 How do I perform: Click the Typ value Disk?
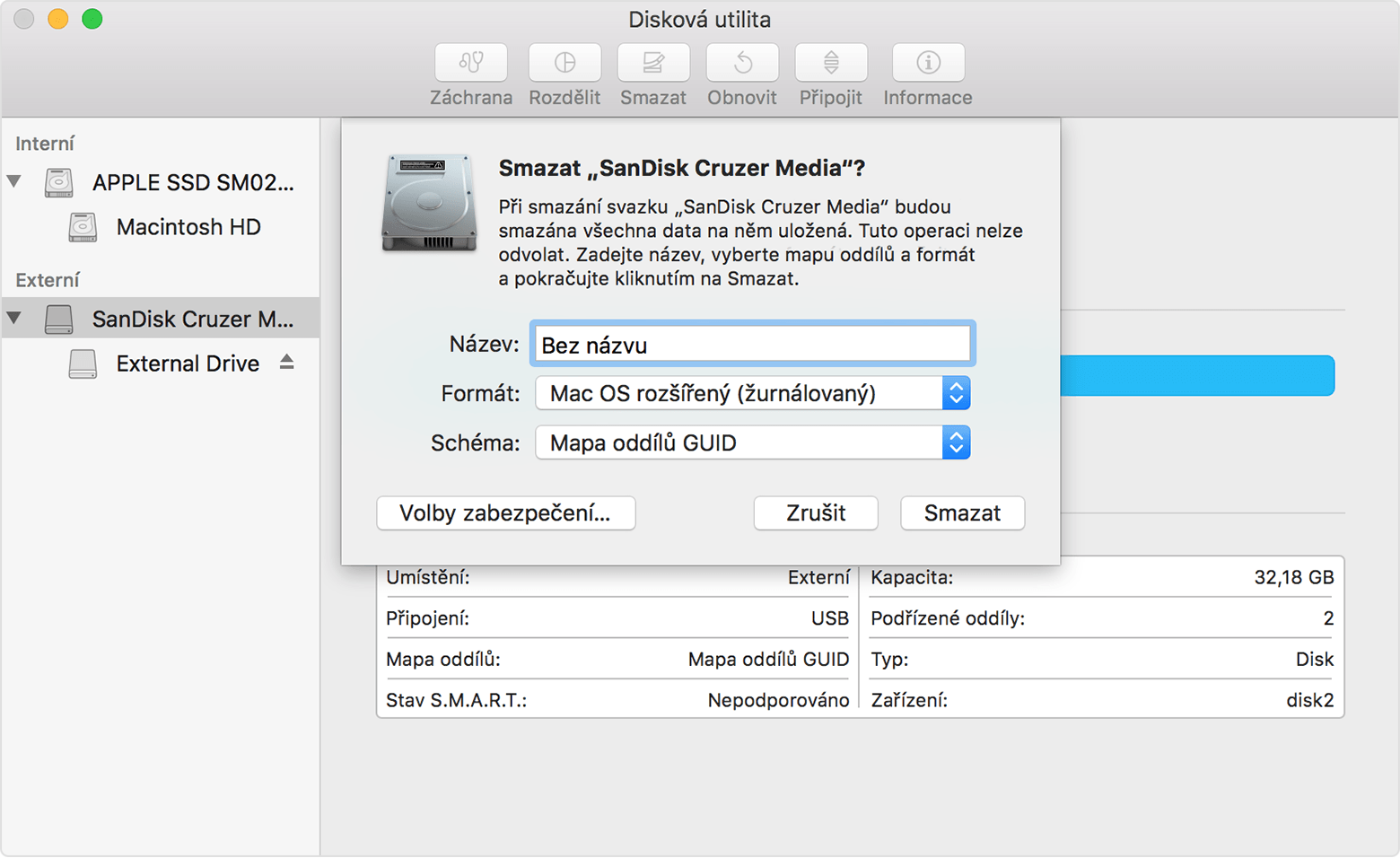1314,660
